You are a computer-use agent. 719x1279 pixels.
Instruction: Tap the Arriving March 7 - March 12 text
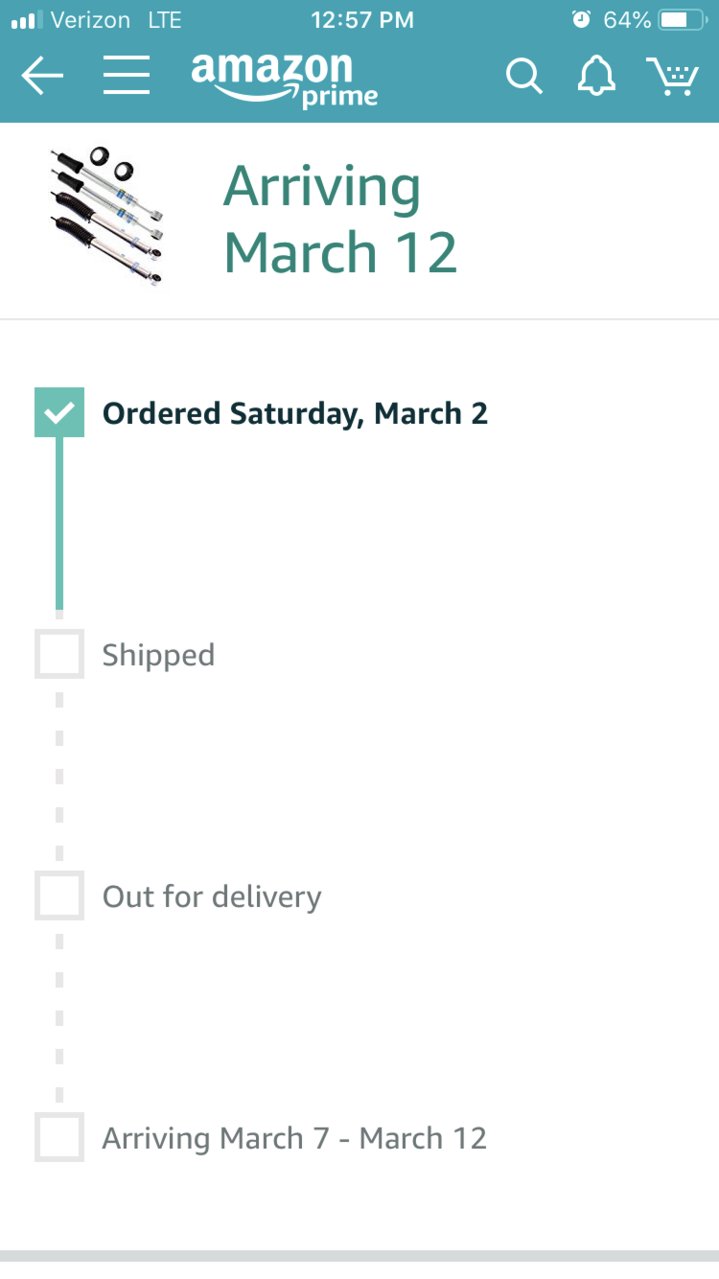(x=294, y=1138)
